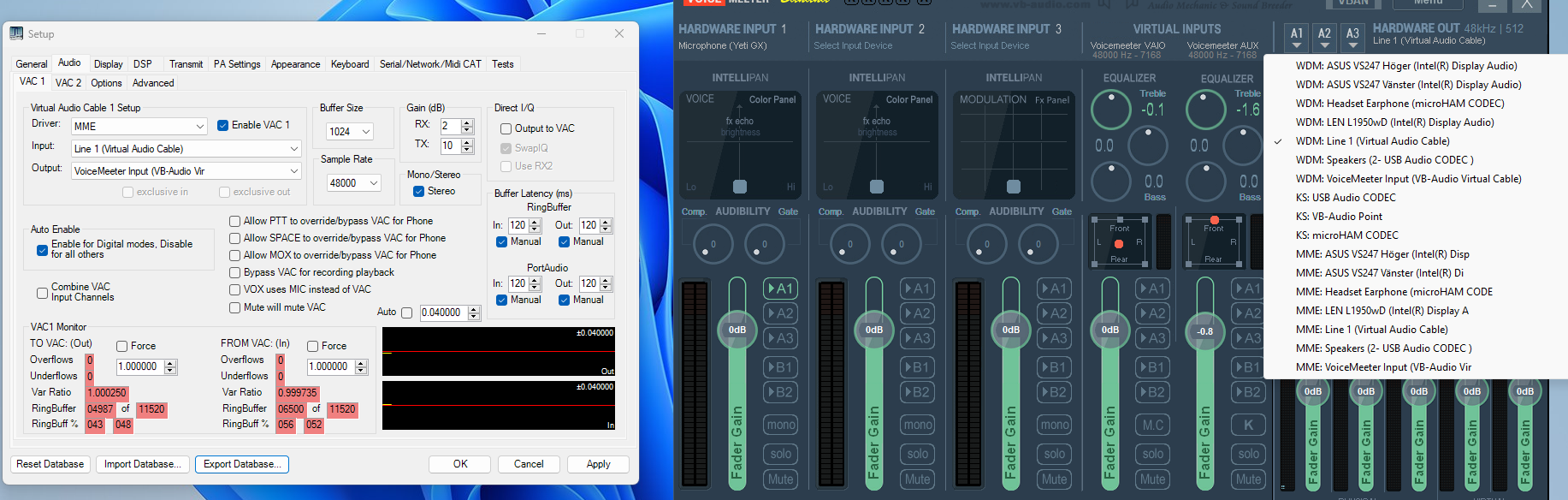Toggle Enable for Digital modes checkbox
This screenshot has height=500, width=1568.
pos(42,250)
